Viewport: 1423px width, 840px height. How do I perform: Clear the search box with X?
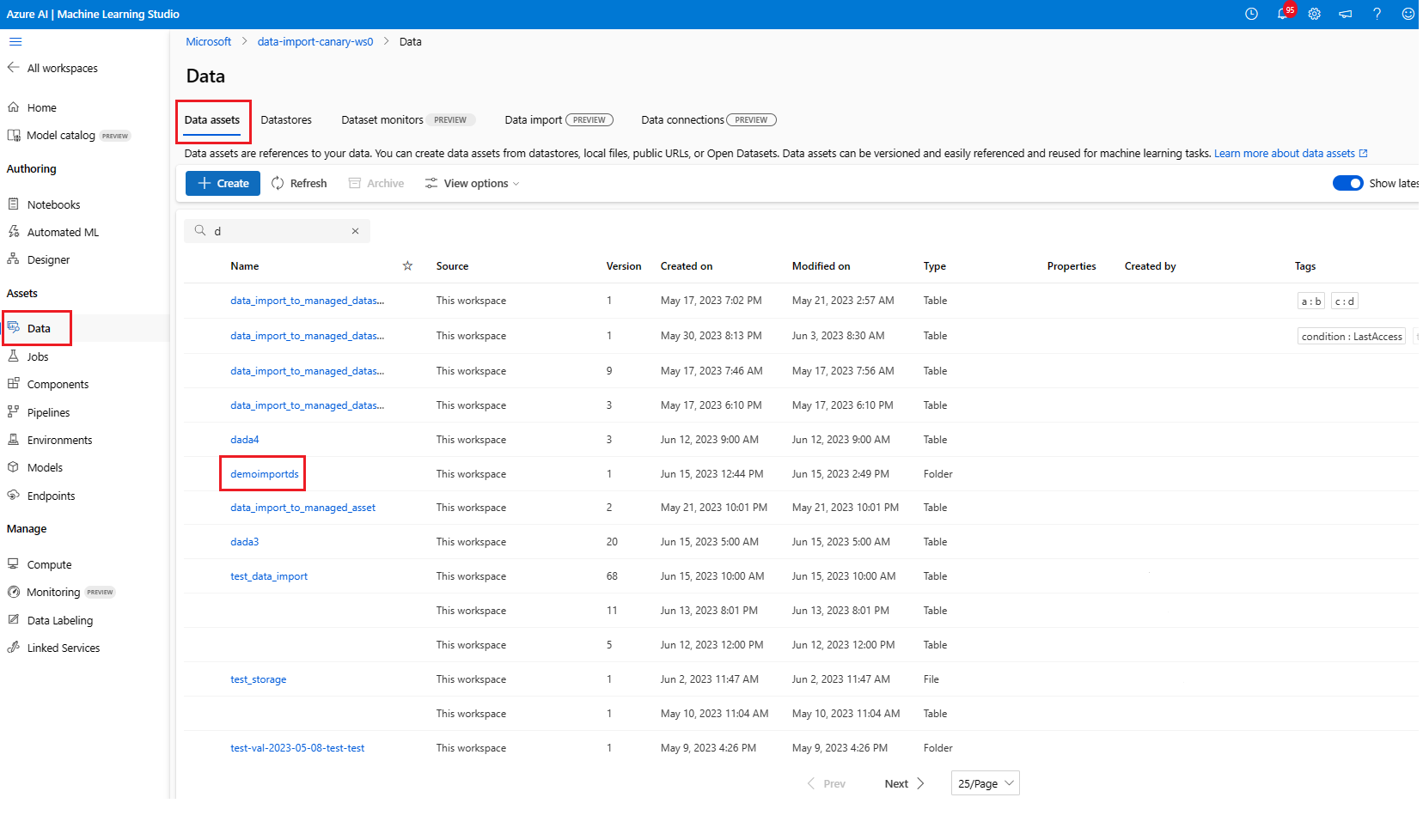pos(355,231)
